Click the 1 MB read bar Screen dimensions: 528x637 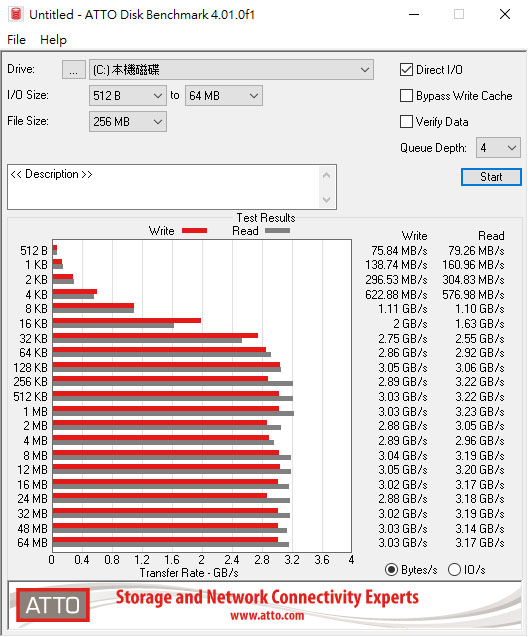click(173, 414)
